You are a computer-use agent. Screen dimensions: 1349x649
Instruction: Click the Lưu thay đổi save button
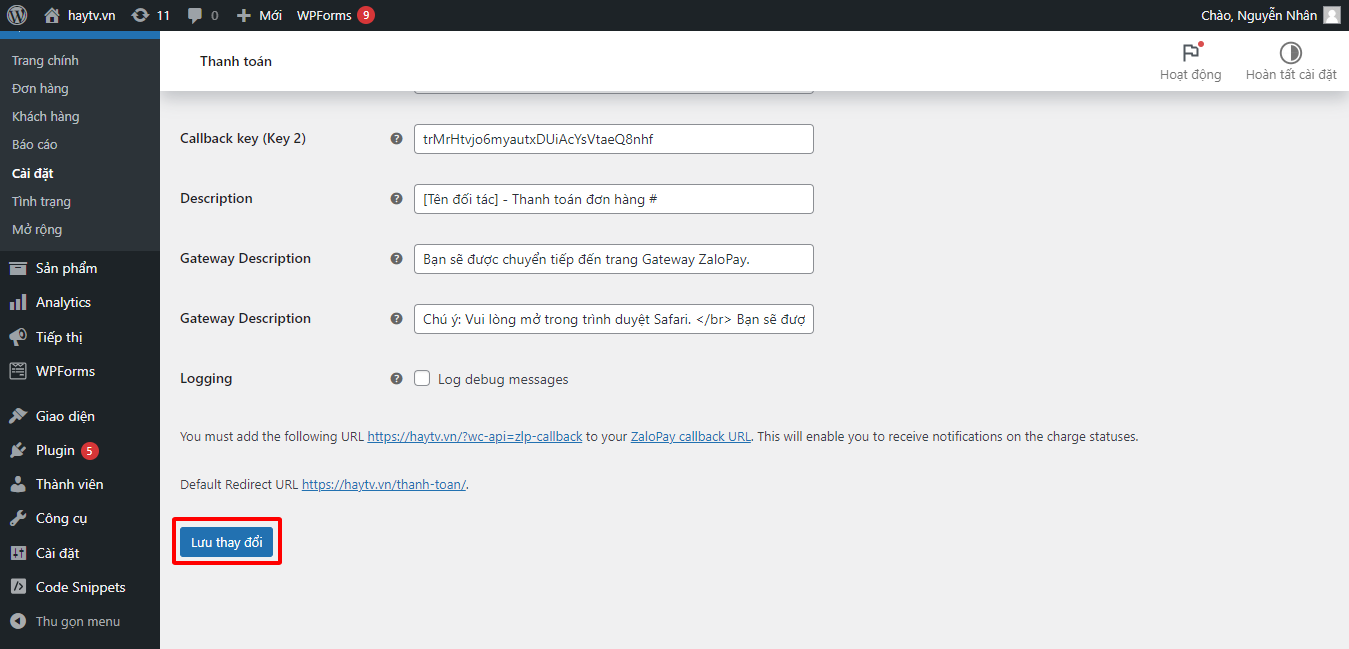[226, 542]
